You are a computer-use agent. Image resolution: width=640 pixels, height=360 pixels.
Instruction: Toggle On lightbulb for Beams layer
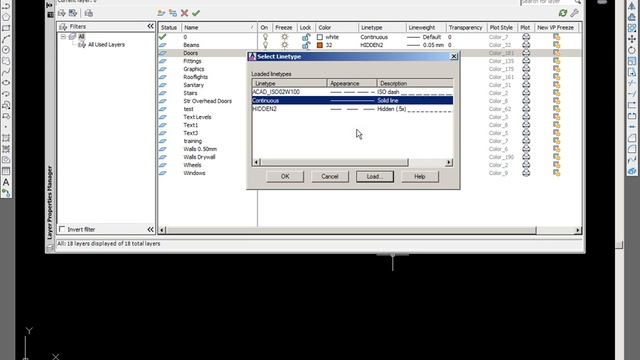tap(265, 45)
